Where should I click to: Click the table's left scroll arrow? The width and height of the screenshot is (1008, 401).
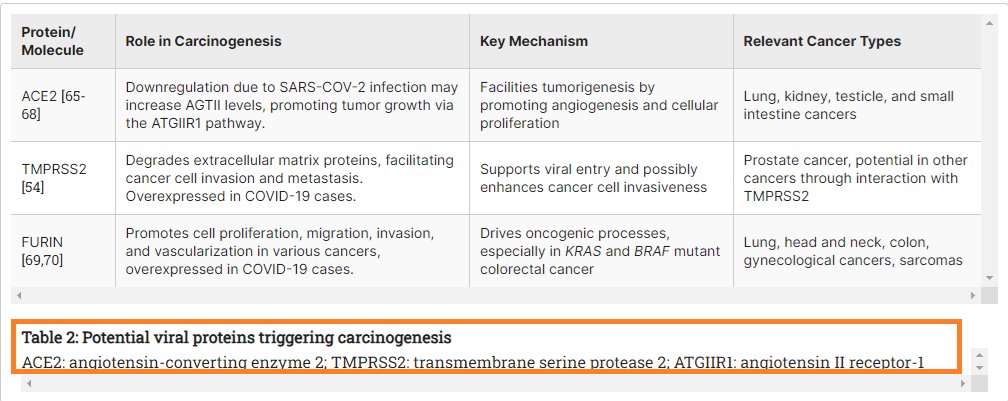(18, 296)
